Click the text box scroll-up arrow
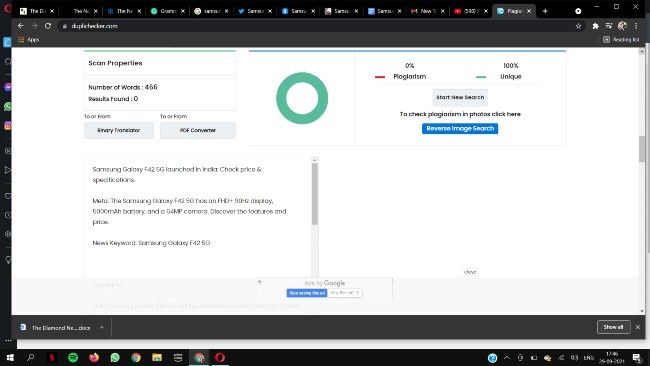Viewport: 650px width, 366px height. click(315, 160)
